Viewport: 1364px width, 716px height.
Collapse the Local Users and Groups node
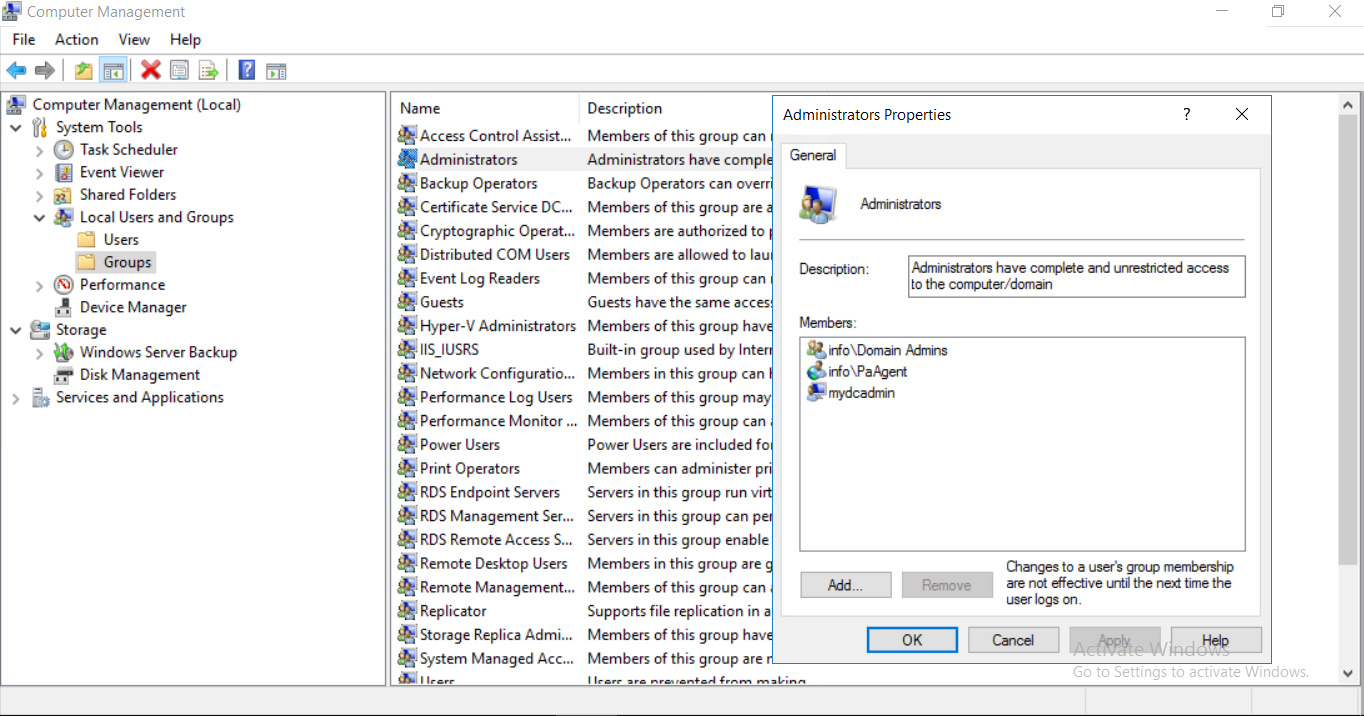click(x=38, y=217)
